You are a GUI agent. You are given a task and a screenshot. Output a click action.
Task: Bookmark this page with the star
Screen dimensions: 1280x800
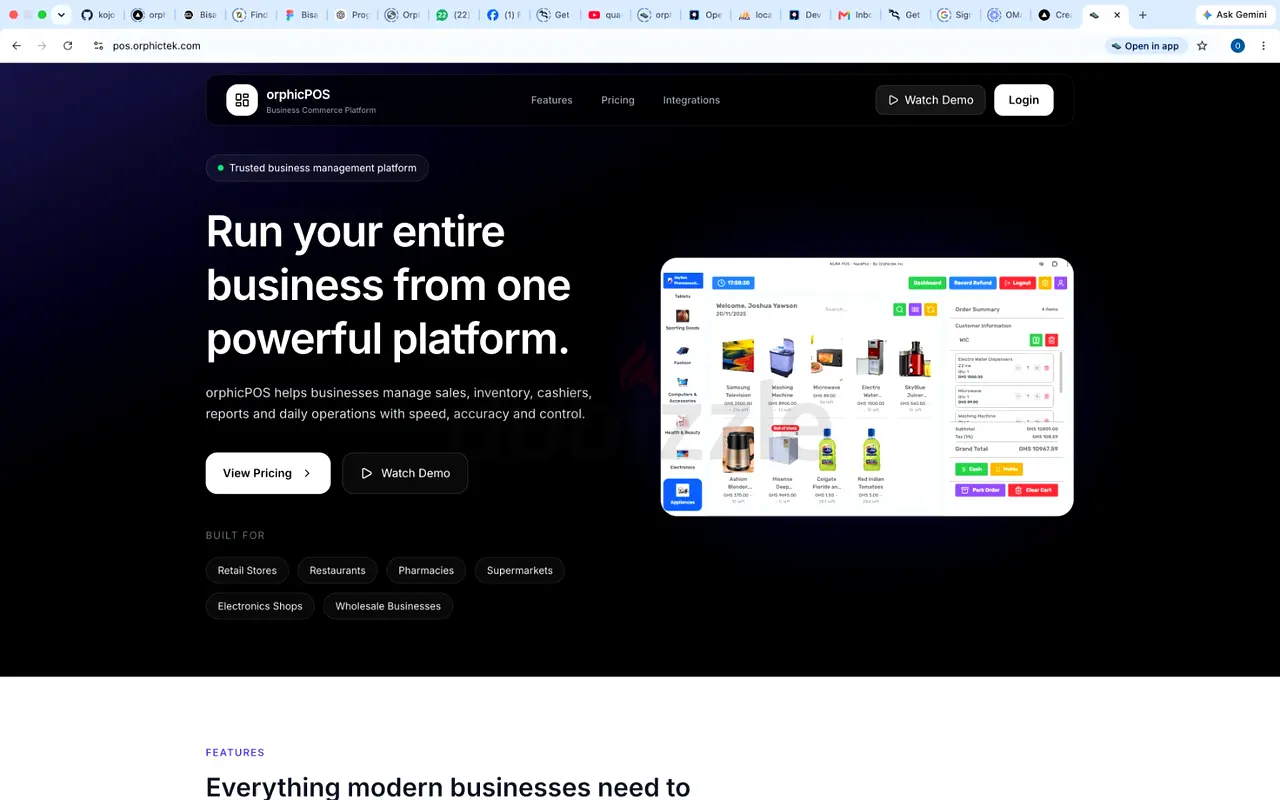point(1202,46)
